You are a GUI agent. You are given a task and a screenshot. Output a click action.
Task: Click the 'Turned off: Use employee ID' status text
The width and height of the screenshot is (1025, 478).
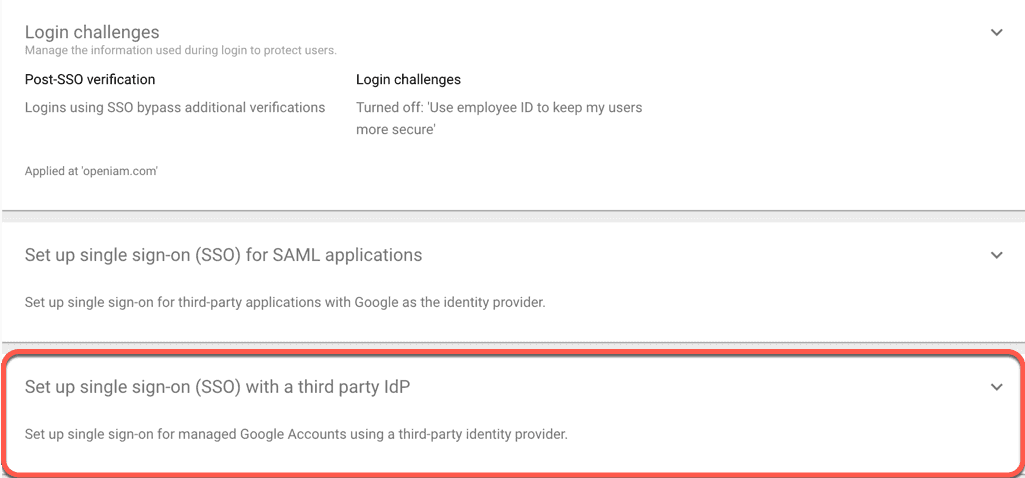(x=499, y=107)
